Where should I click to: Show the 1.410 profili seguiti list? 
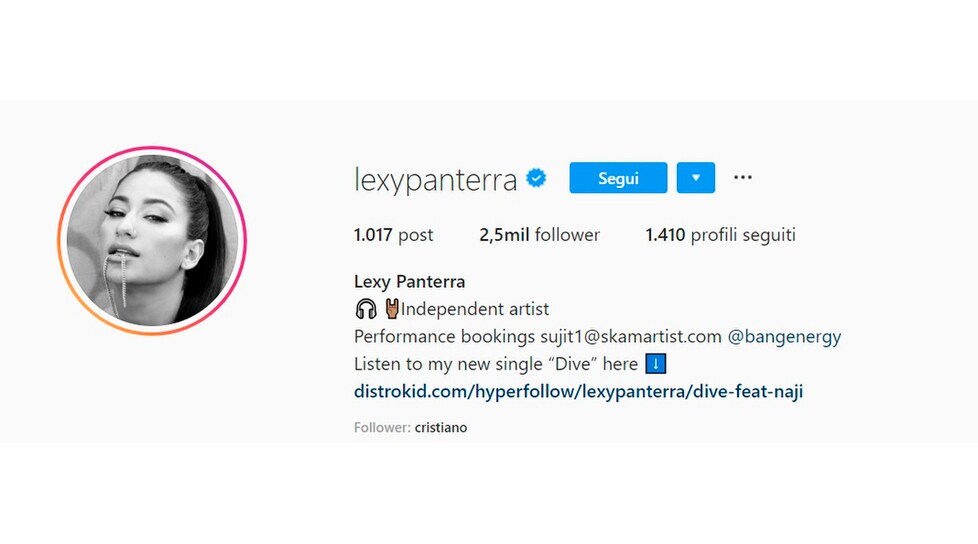(720, 235)
